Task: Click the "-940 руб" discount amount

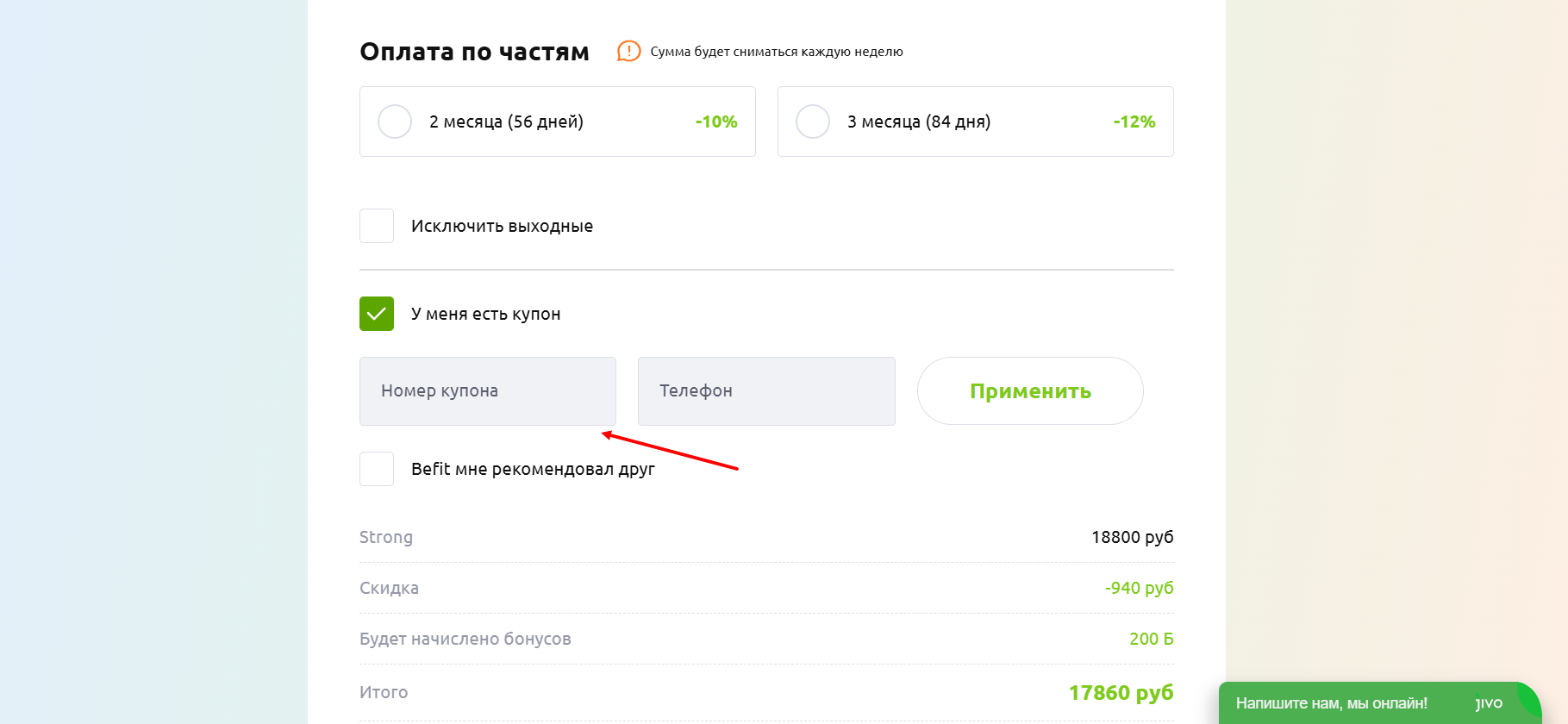Action: 1139,588
